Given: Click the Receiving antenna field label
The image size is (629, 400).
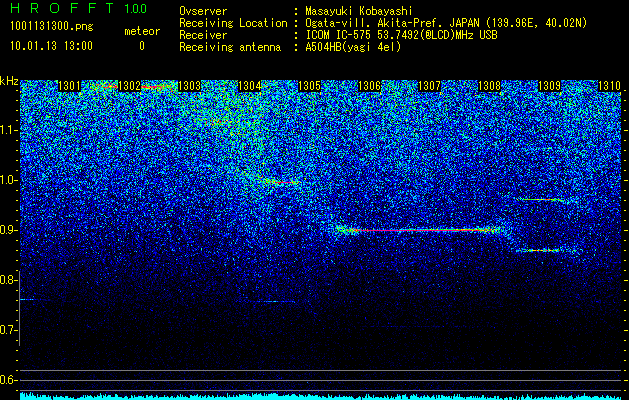Looking at the screenshot, I should (x=230, y=47).
